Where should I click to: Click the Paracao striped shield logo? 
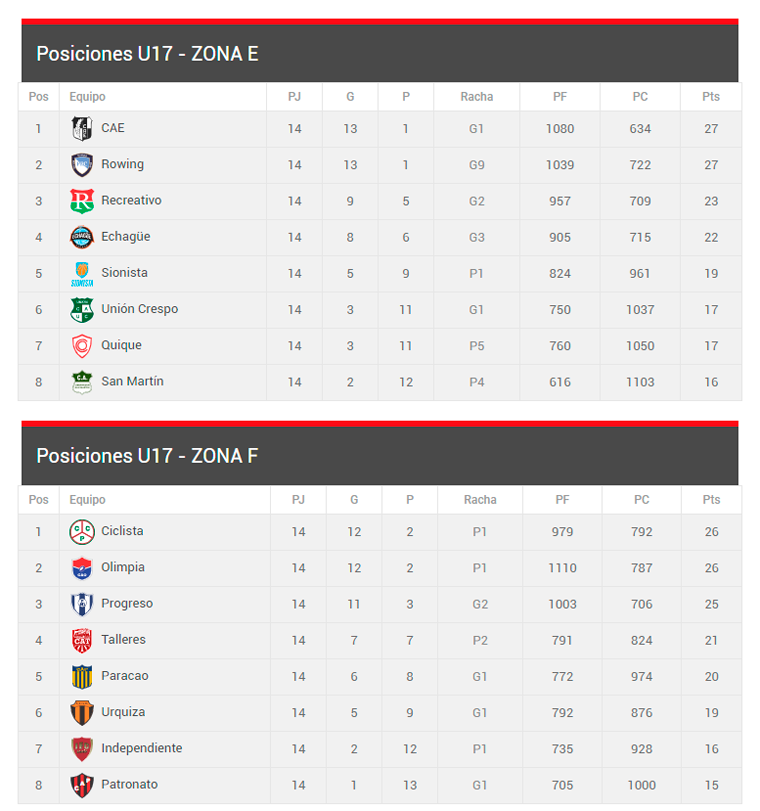[81, 676]
